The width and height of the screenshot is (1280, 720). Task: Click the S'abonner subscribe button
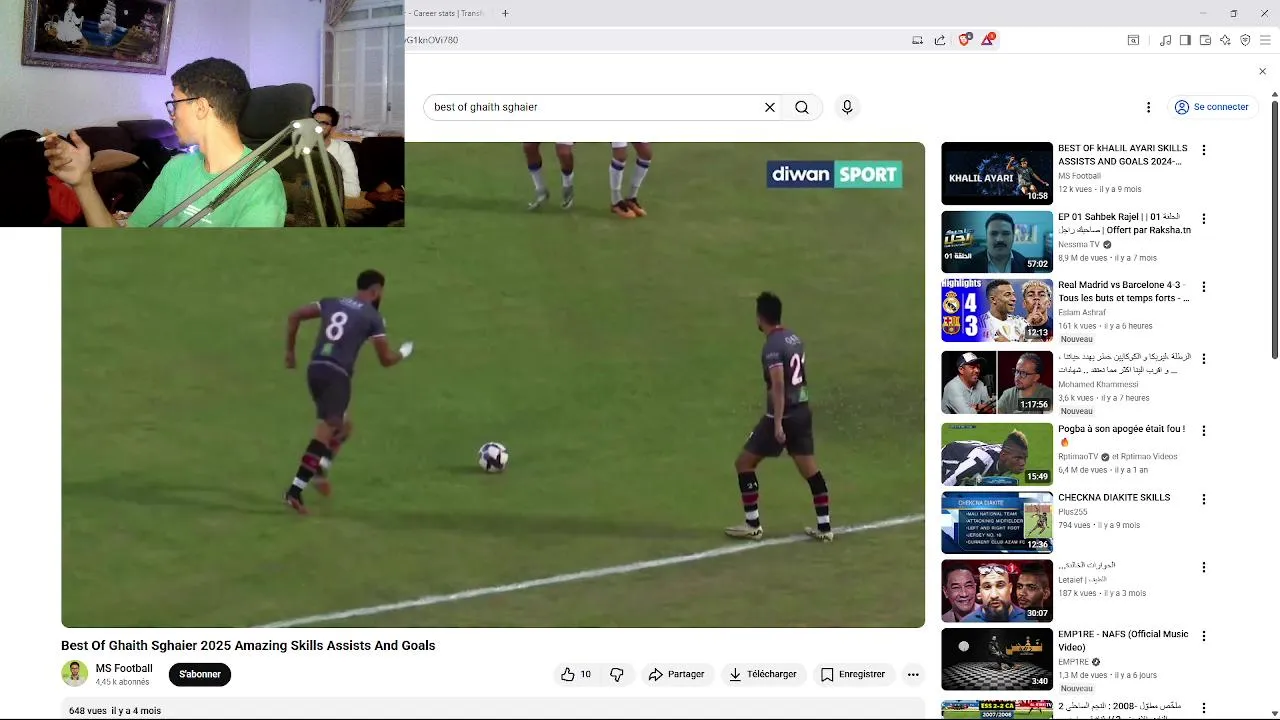(x=200, y=674)
